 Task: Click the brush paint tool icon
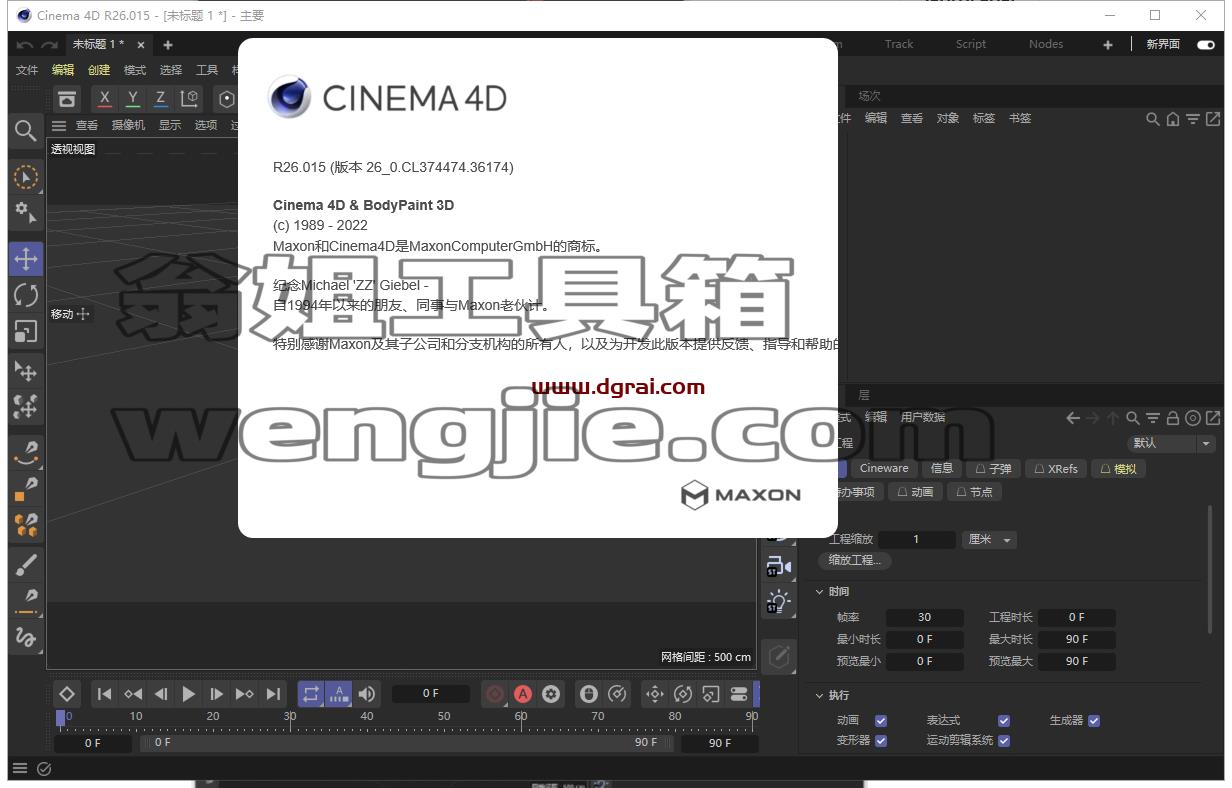pos(26,566)
